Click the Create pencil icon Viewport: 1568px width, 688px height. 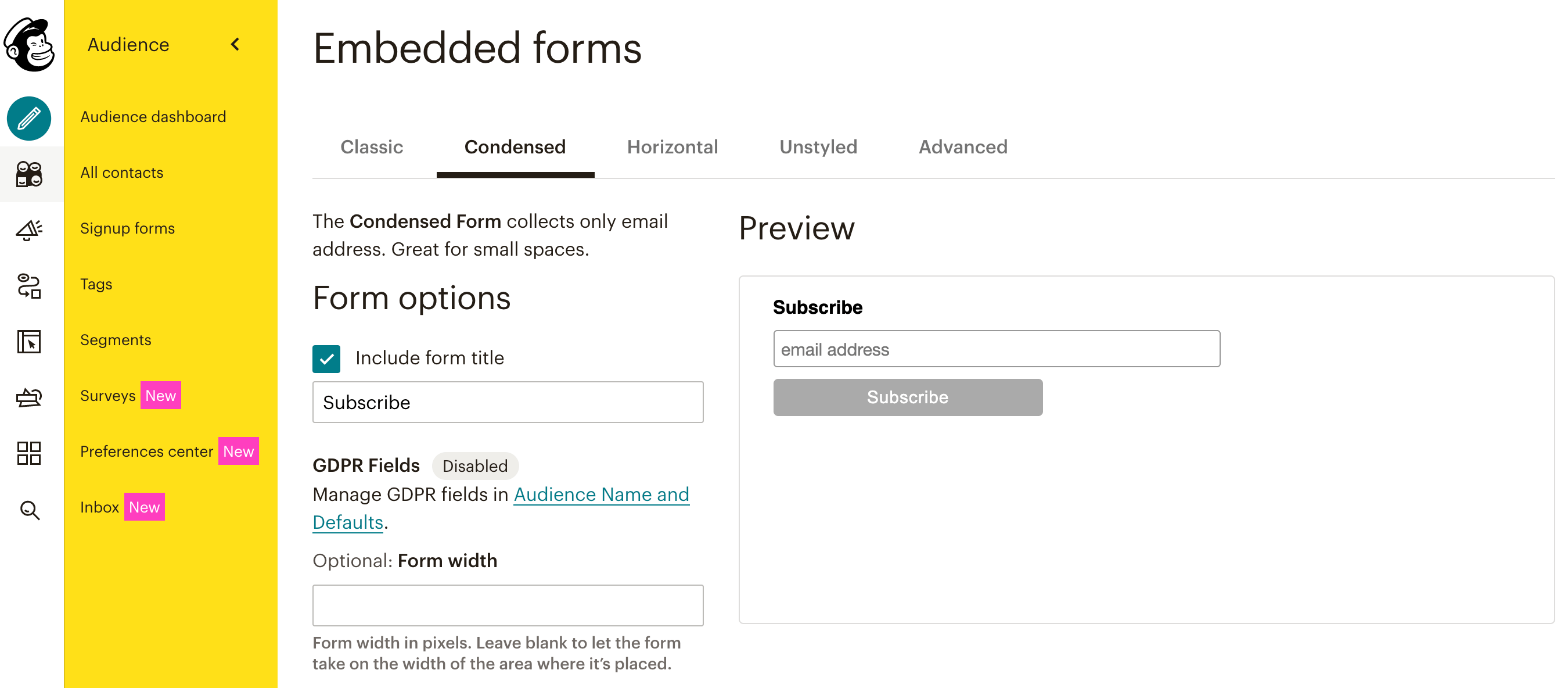click(29, 118)
